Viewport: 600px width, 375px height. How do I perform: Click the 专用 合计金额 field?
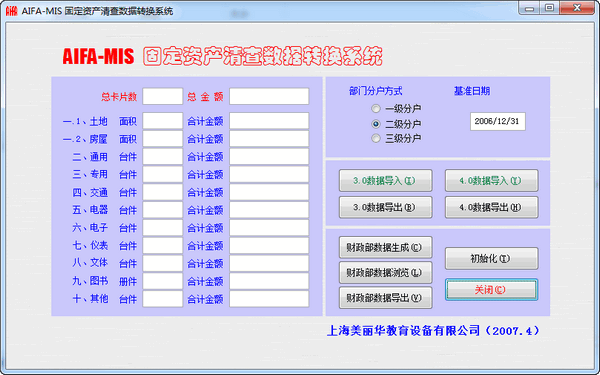click(x=269, y=174)
